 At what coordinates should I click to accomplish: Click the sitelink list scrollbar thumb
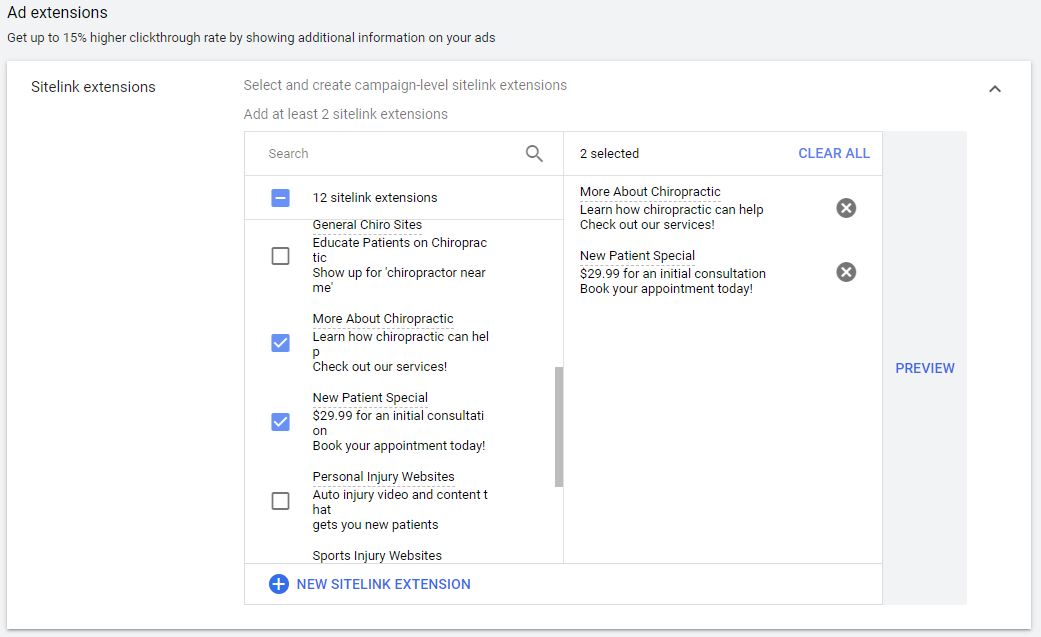[x=559, y=426]
